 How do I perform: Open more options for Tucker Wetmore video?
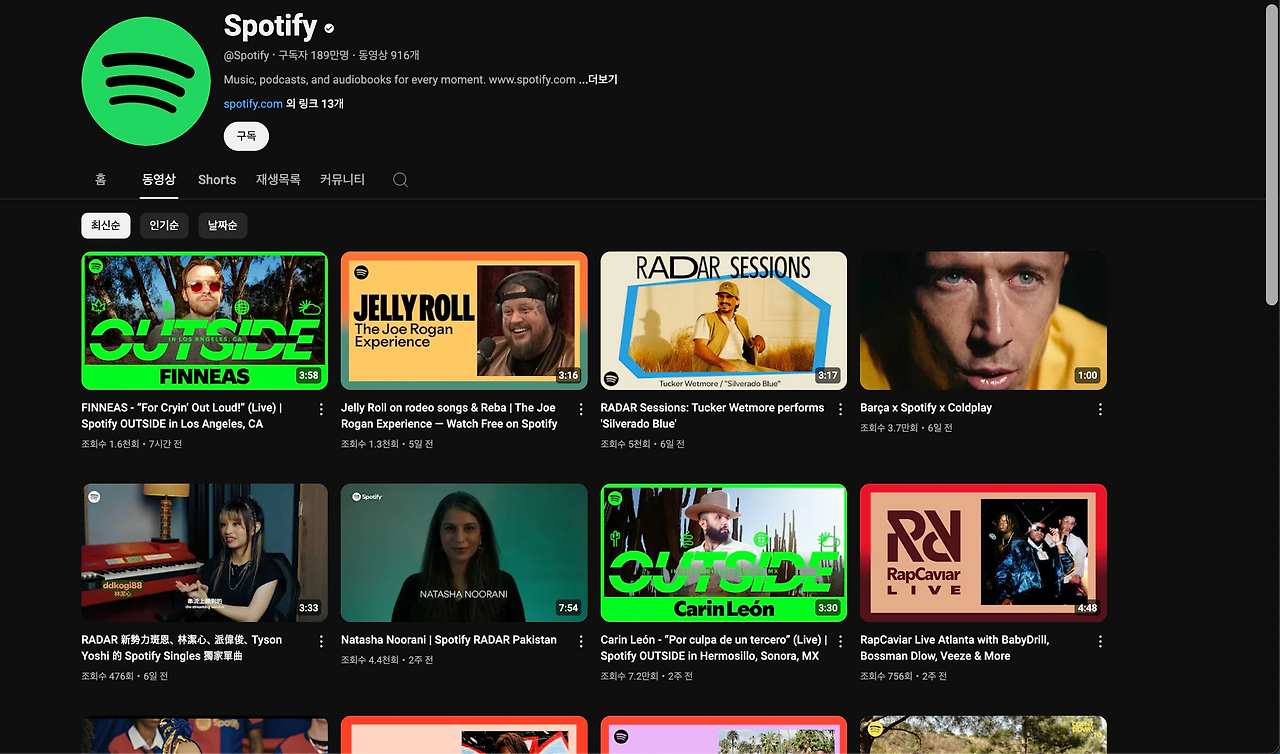(840, 409)
